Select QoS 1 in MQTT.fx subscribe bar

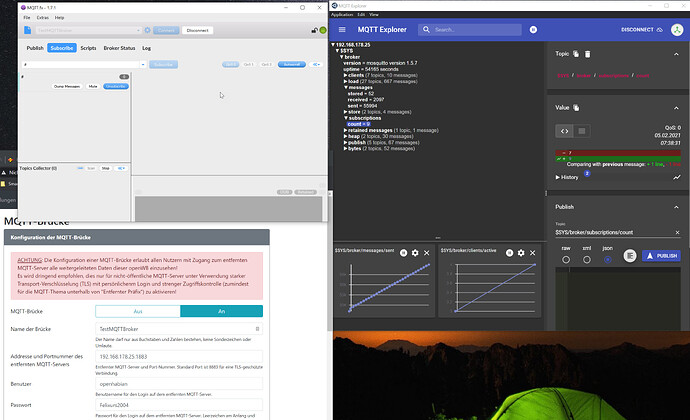pos(248,64)
